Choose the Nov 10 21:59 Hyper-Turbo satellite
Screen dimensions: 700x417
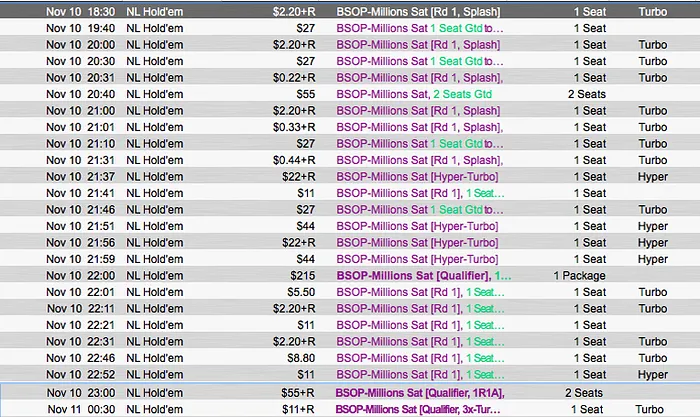tap(350, 259)
